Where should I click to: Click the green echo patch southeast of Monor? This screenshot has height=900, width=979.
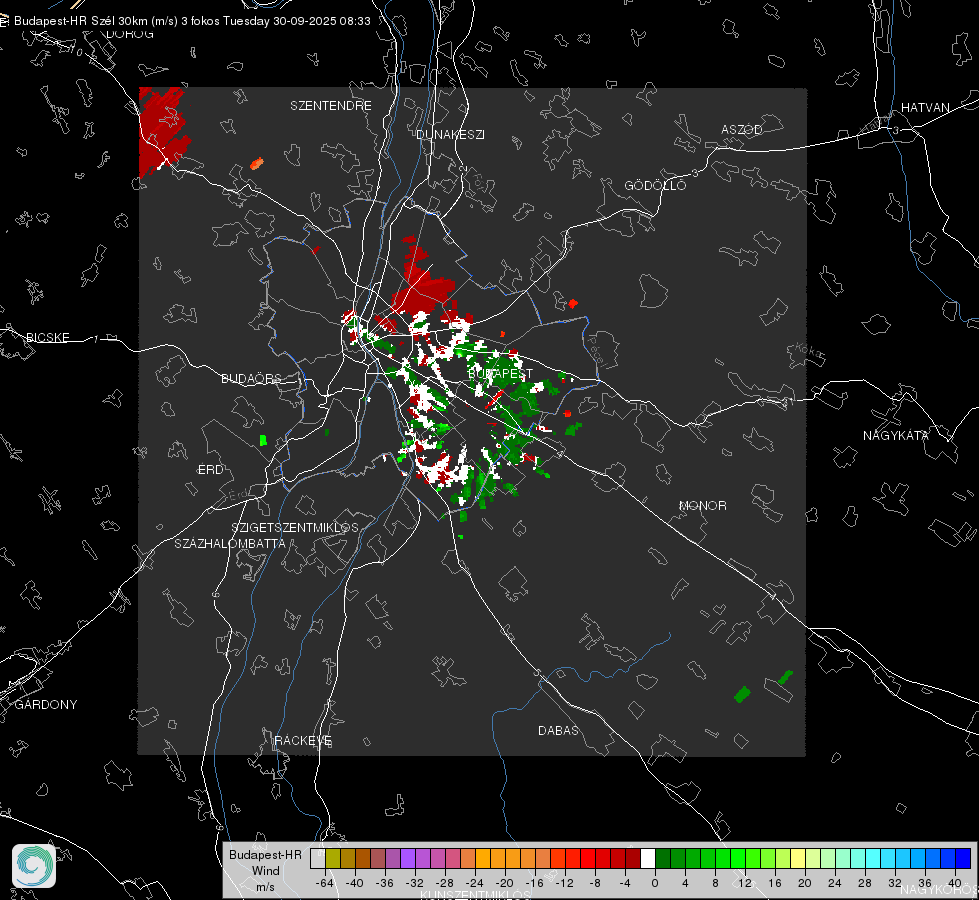[x=742, y=693]
